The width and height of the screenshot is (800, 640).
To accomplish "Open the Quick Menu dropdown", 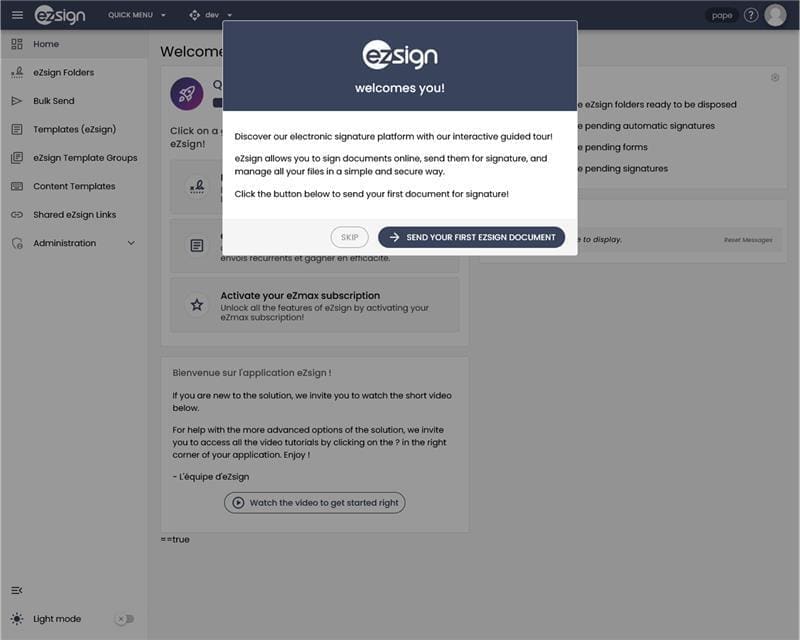I will pyautogui.click(x=137, y=15).
